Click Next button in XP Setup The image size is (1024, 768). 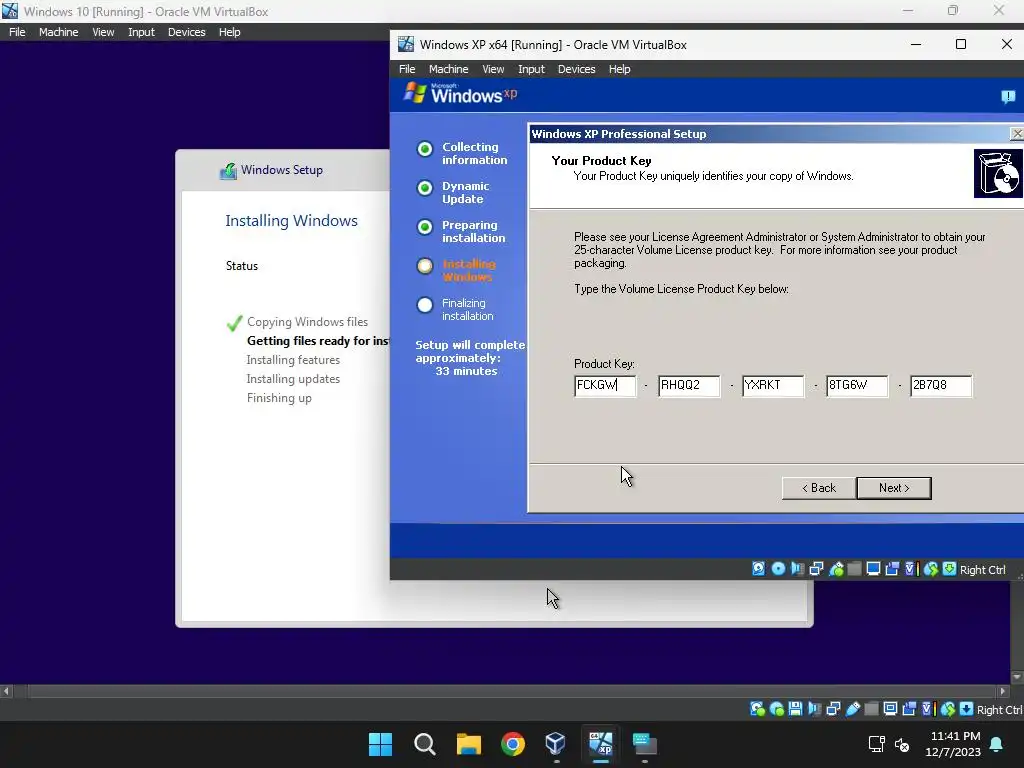tap(893, 488)
